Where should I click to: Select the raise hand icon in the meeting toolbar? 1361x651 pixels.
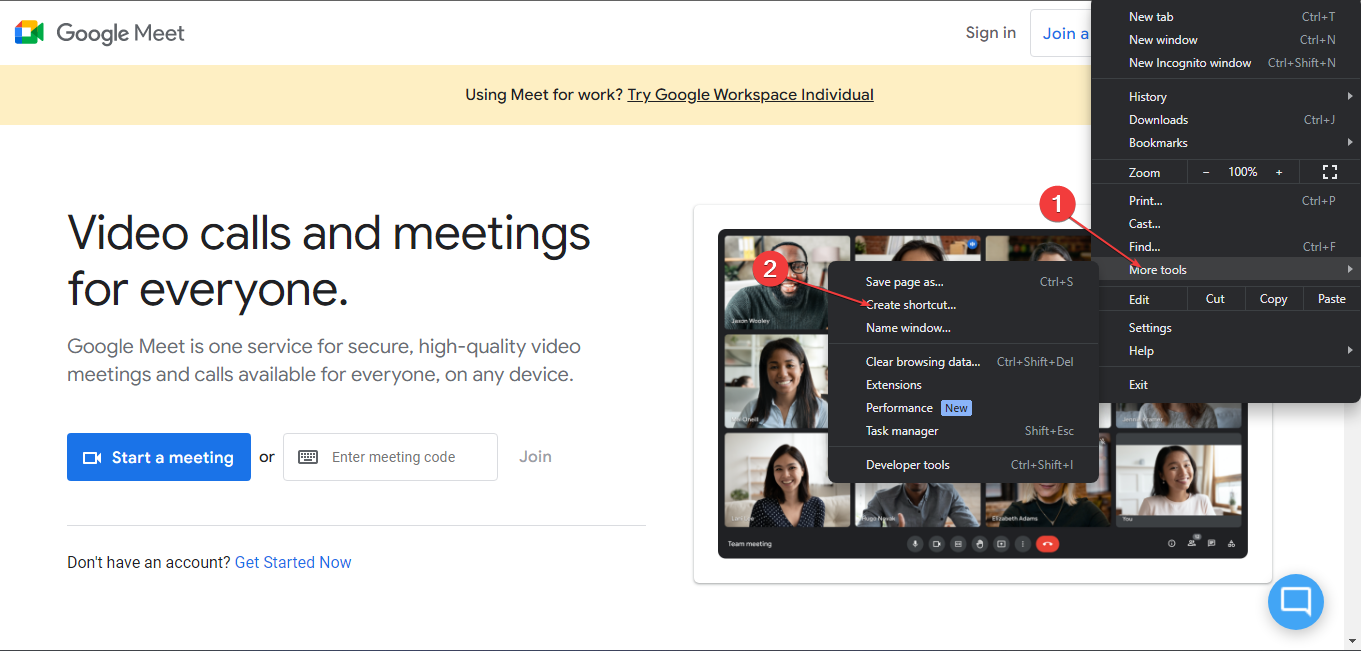980,543
